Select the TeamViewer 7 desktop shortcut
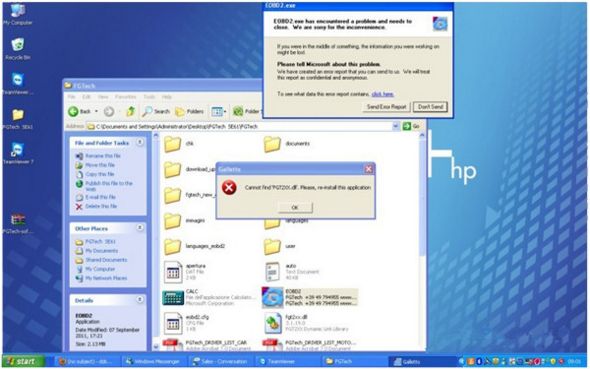The height and width of the screenshot is (369, 590). [18, 153]
